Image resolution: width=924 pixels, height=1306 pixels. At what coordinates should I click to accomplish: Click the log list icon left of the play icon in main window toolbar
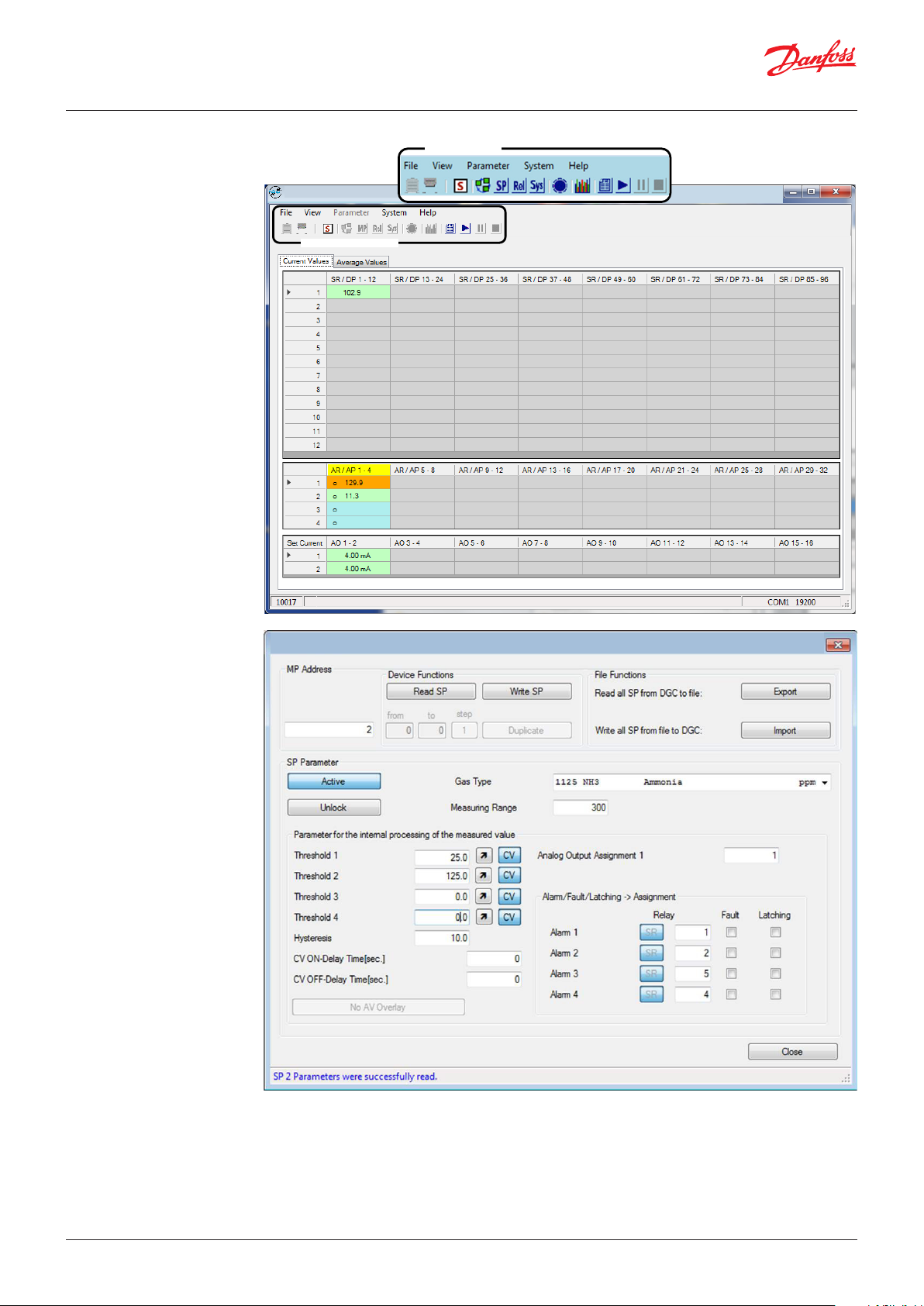pos(450,229)
